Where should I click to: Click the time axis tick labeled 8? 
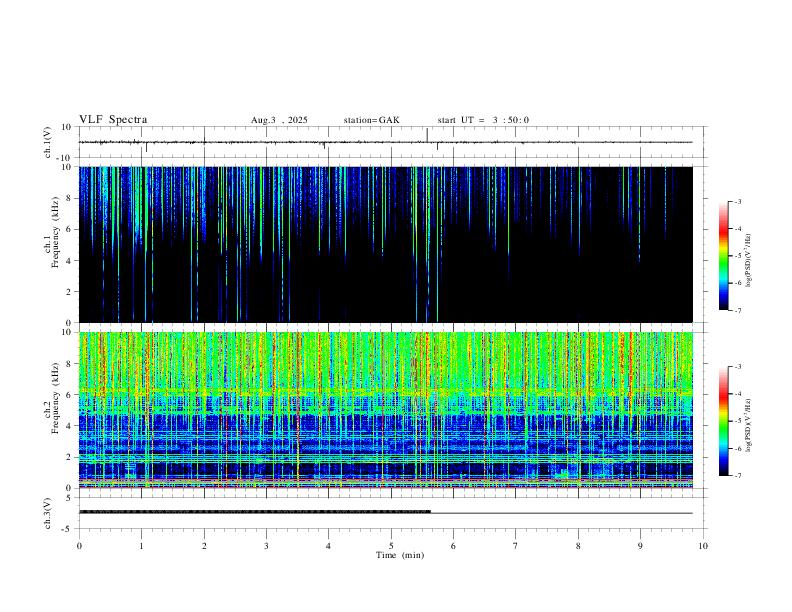[578, 546]
